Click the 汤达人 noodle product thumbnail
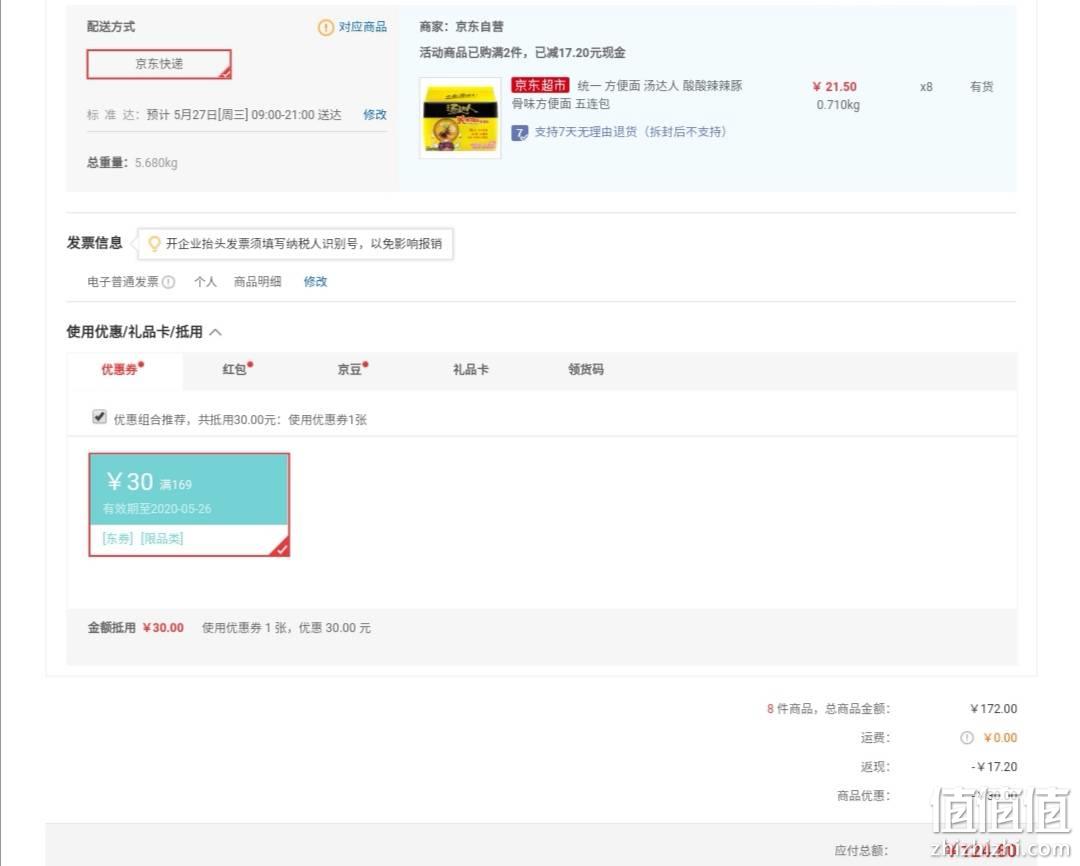The width and height of the screenshot is (1080, 866). tap(460, 118)
